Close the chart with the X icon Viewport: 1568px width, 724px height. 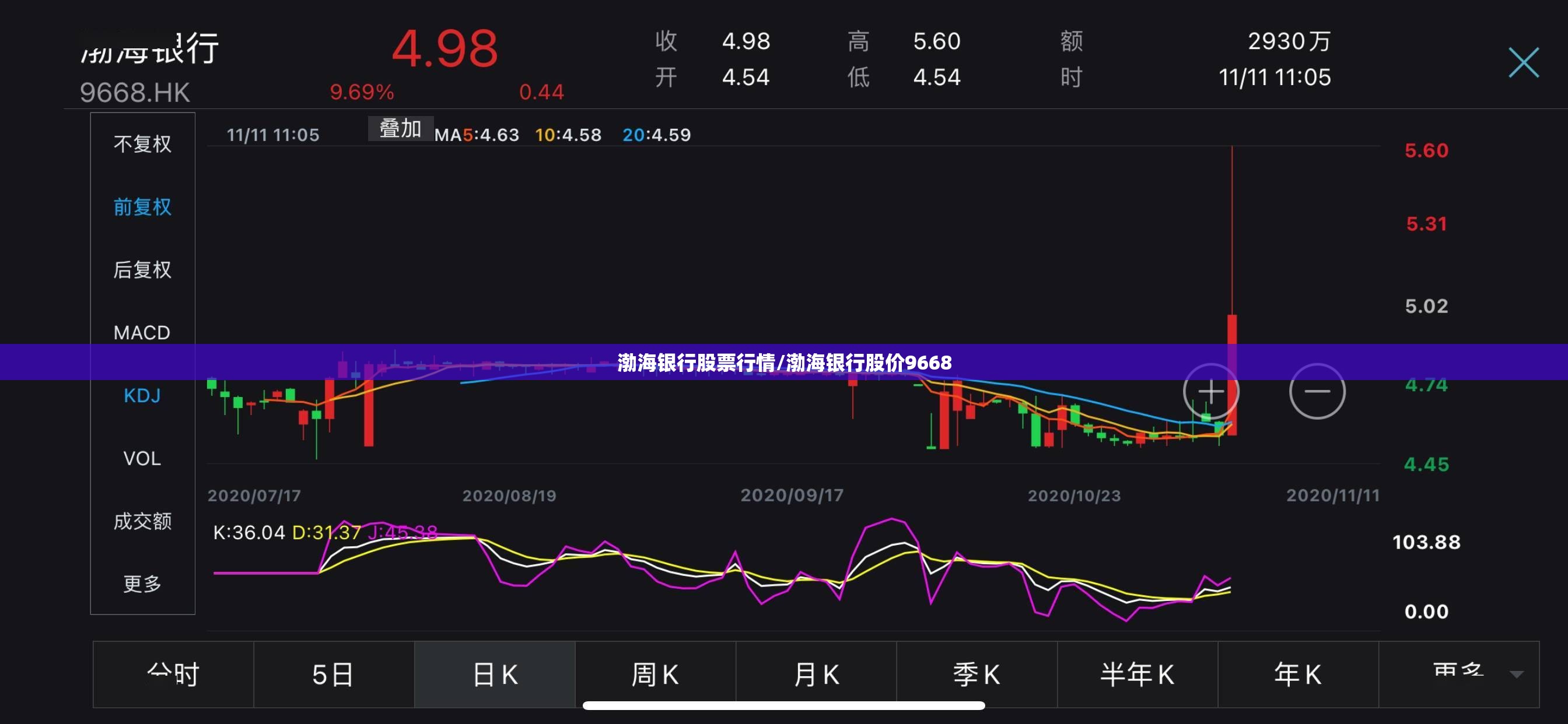coord(1524,62)
